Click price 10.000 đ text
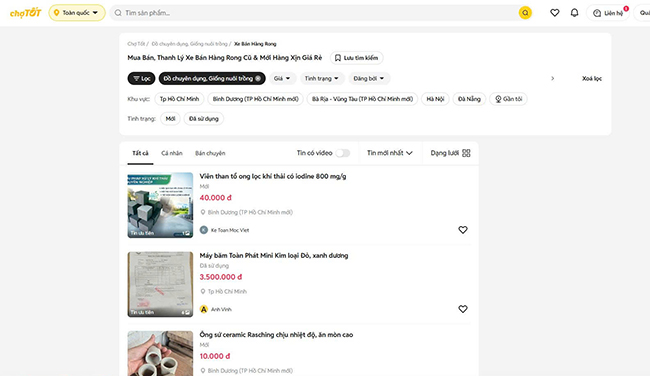The width and height of the screenshot is (650, 376). click(x=215, y=356)
